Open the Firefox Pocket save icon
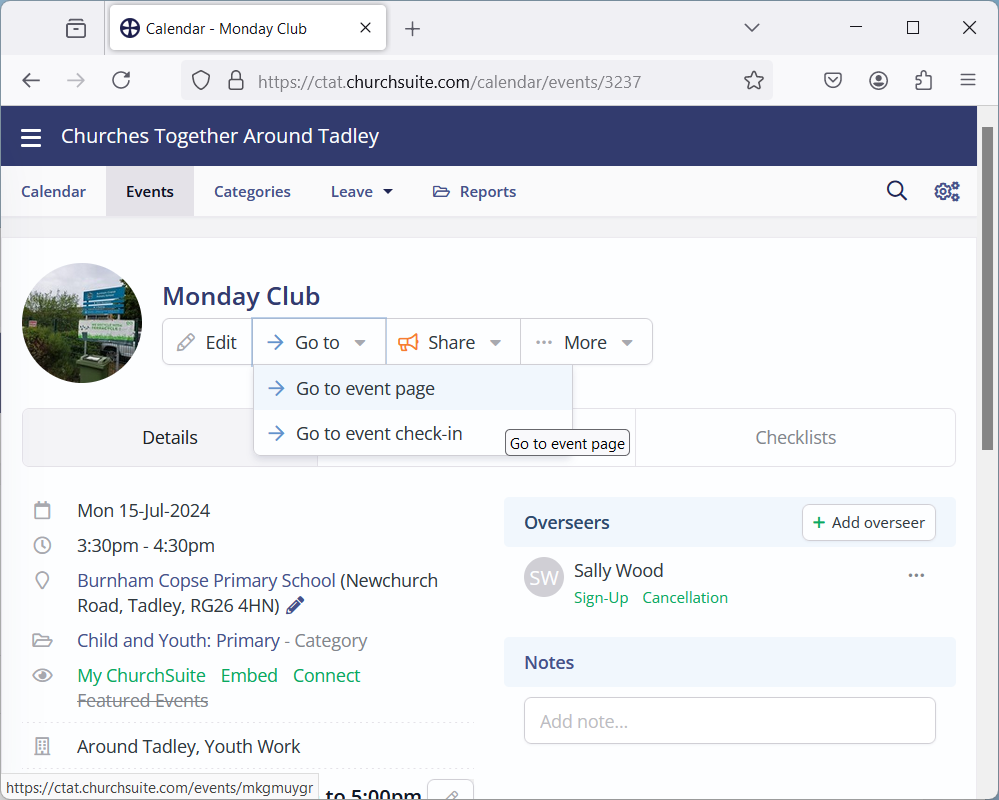The image size is (999, 800). (833, 80)
